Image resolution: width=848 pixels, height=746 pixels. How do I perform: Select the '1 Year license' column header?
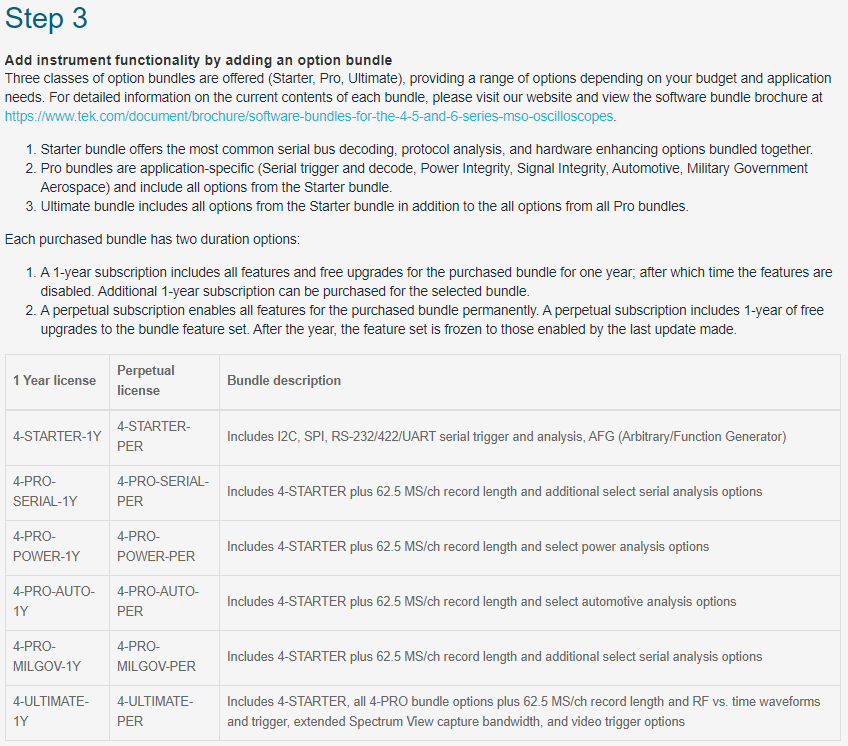57,381
